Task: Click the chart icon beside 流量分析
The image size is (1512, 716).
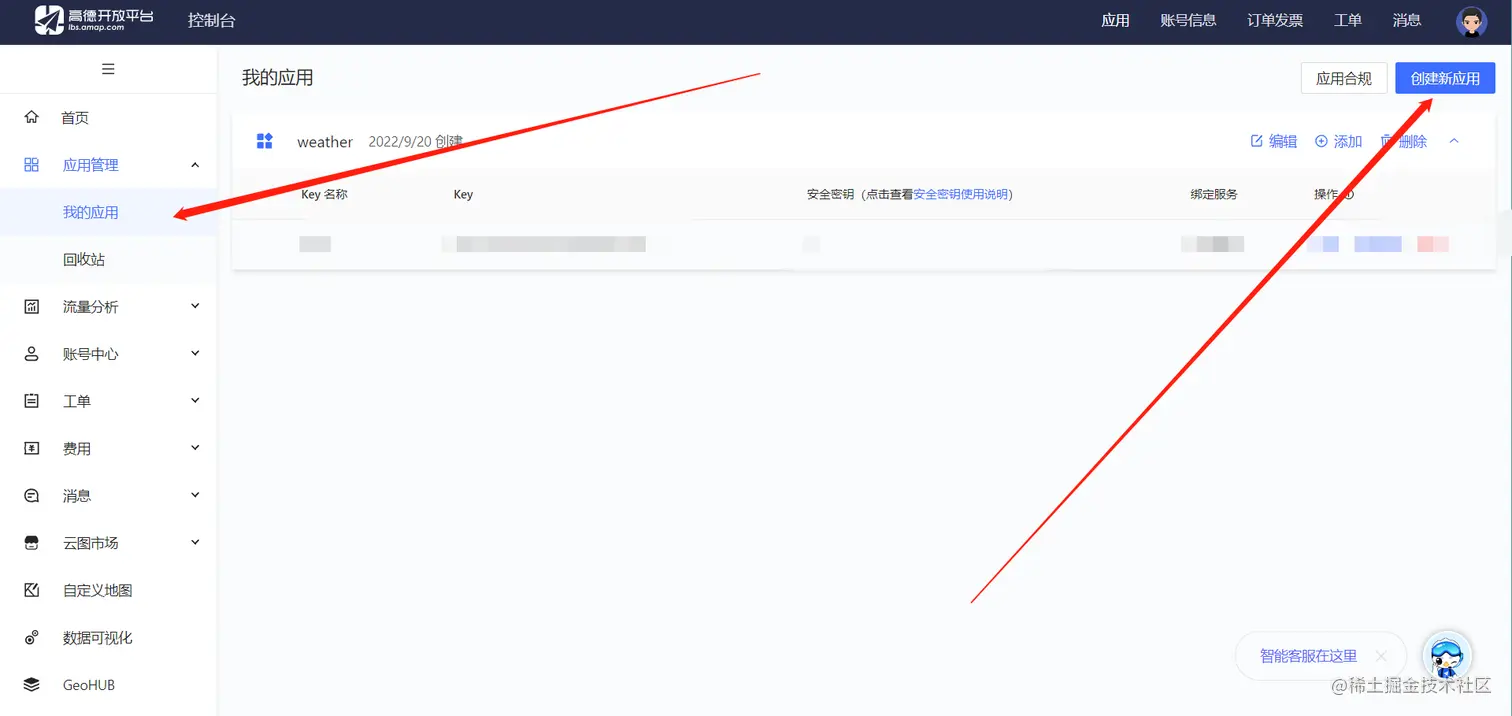Action: coord(32,307)
